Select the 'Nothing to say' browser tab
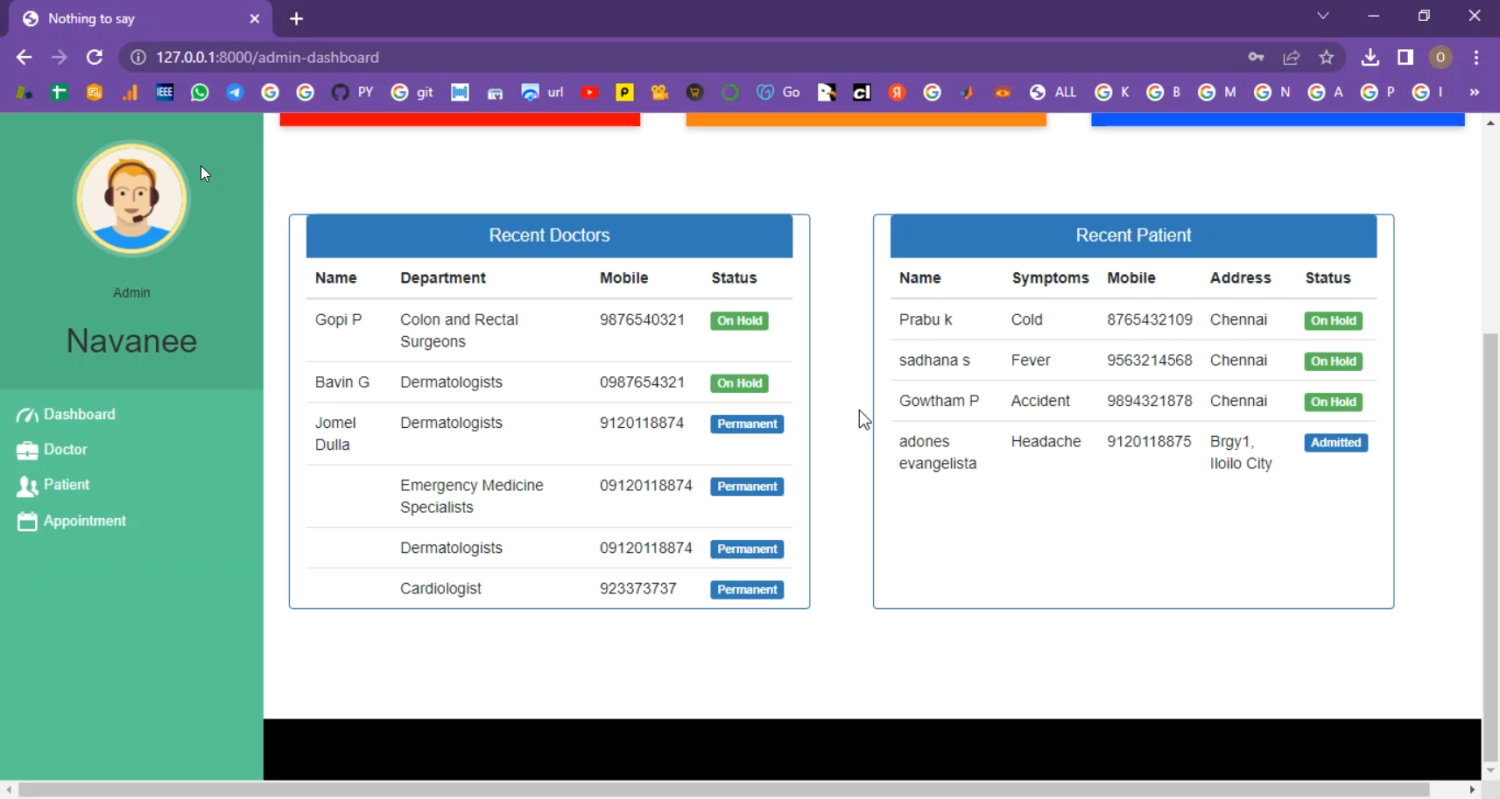This screenshot has width=1500, height=799. pyautogui.click(x=130, y=18)
